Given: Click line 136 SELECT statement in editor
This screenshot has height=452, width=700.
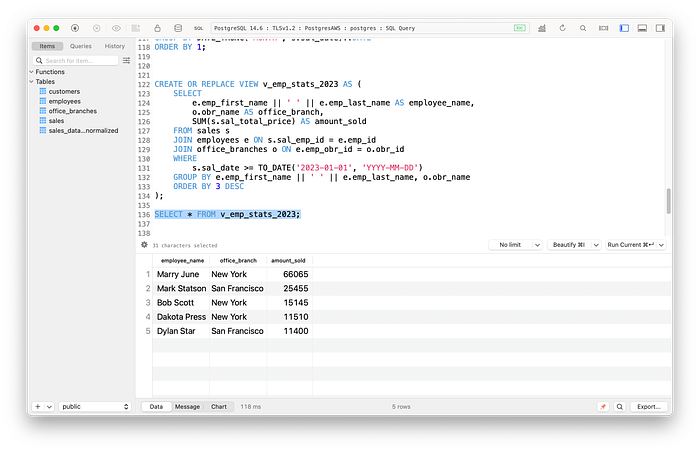Looking at the screenshot, I should tap(227, 214).
